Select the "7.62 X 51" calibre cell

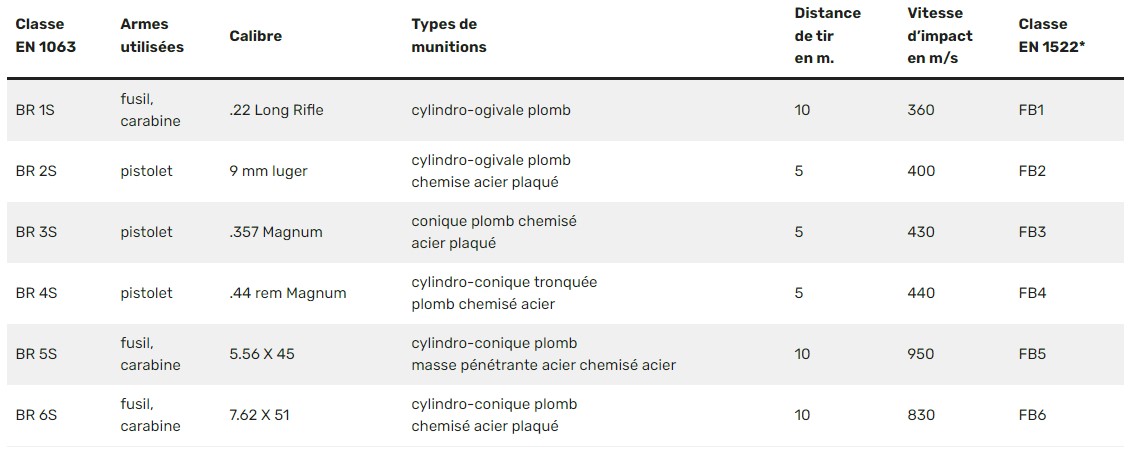tap(259, 415)
